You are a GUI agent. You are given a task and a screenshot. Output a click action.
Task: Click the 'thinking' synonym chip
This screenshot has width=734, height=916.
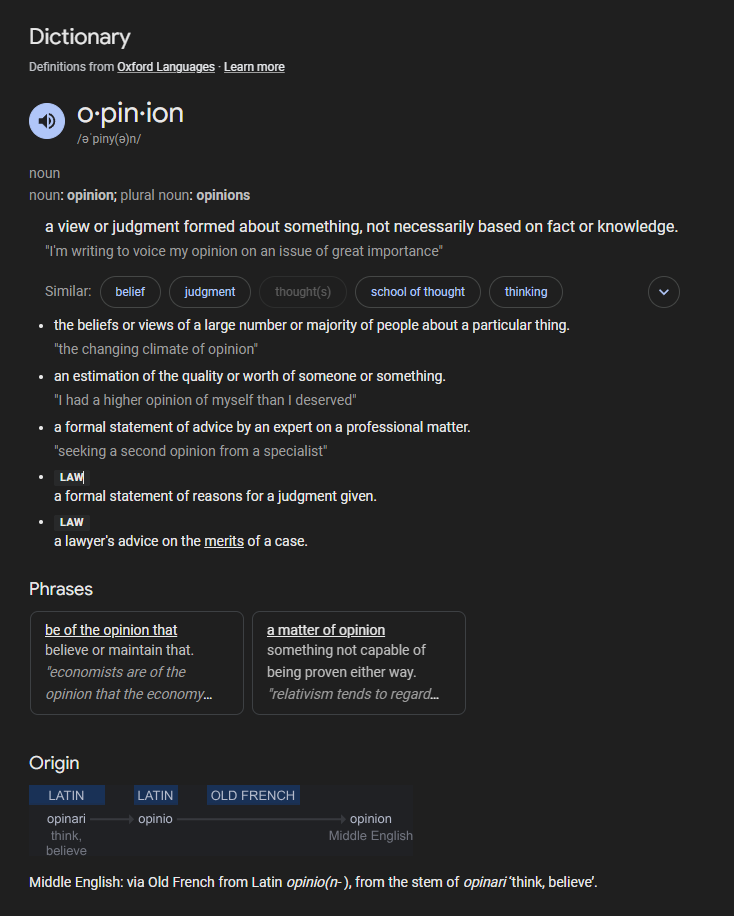526,292
